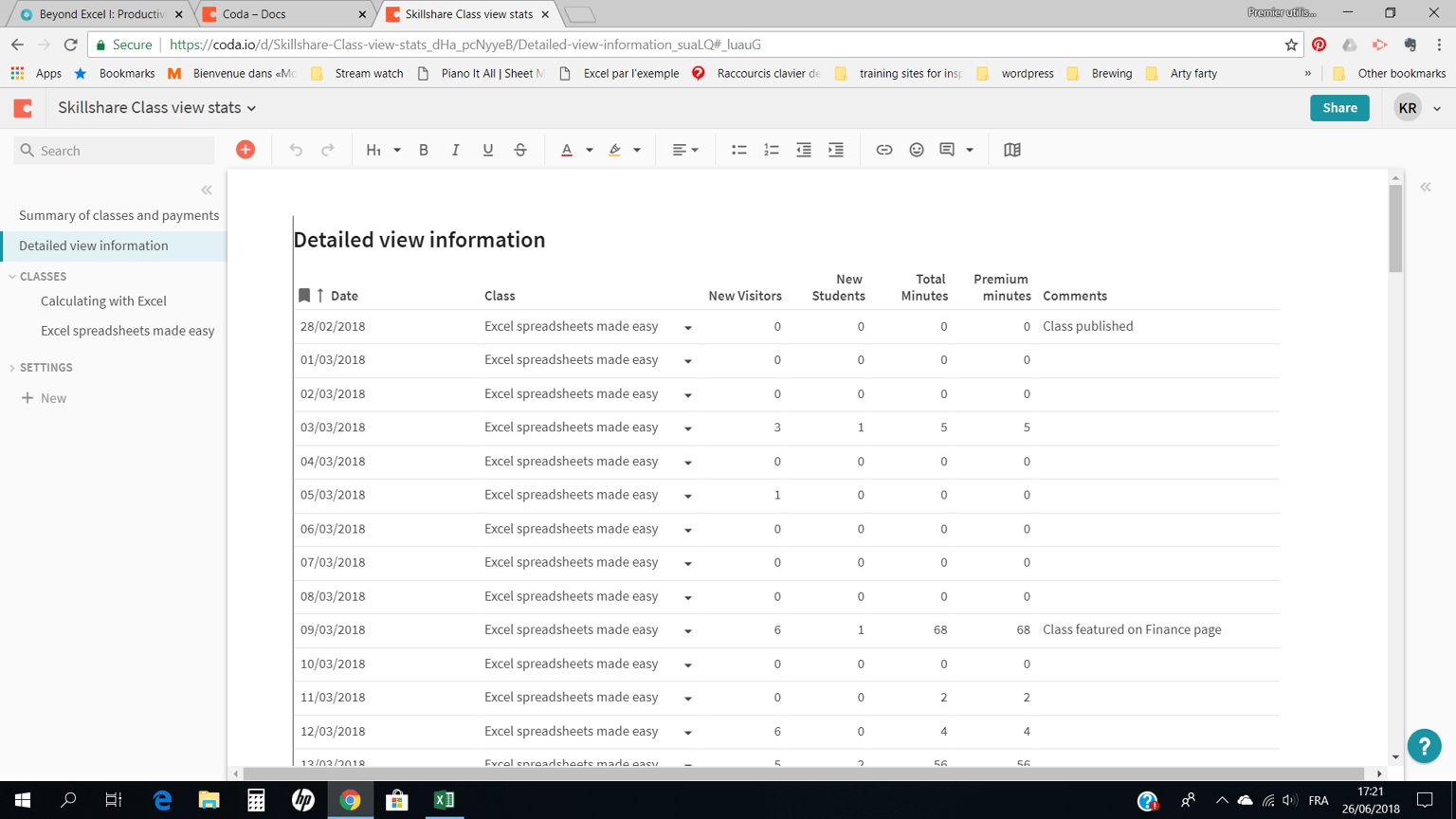Apply highlight color with marker icon
Viewport: 1456px width, 819px height.
(x=615, y=150)
